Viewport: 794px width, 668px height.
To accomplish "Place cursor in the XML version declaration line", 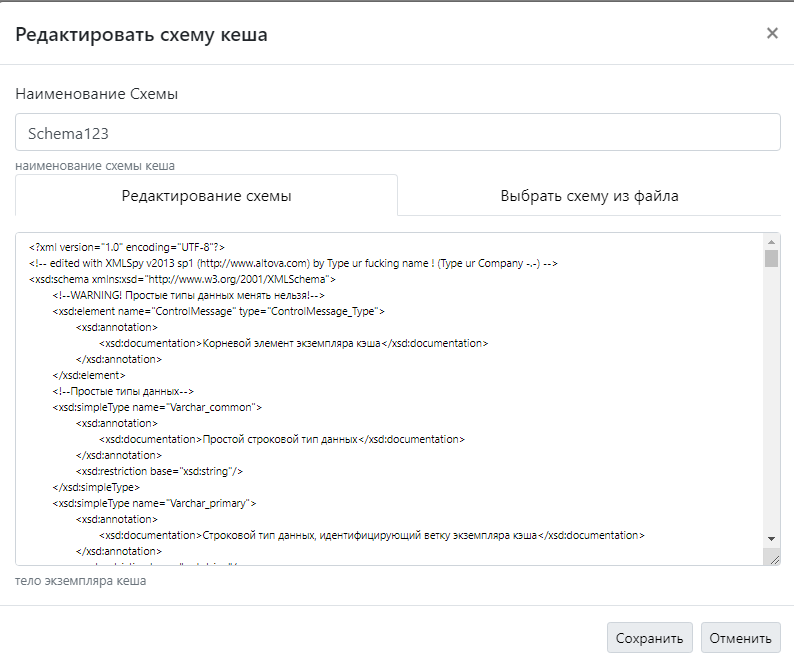I will tap(127, 246).
